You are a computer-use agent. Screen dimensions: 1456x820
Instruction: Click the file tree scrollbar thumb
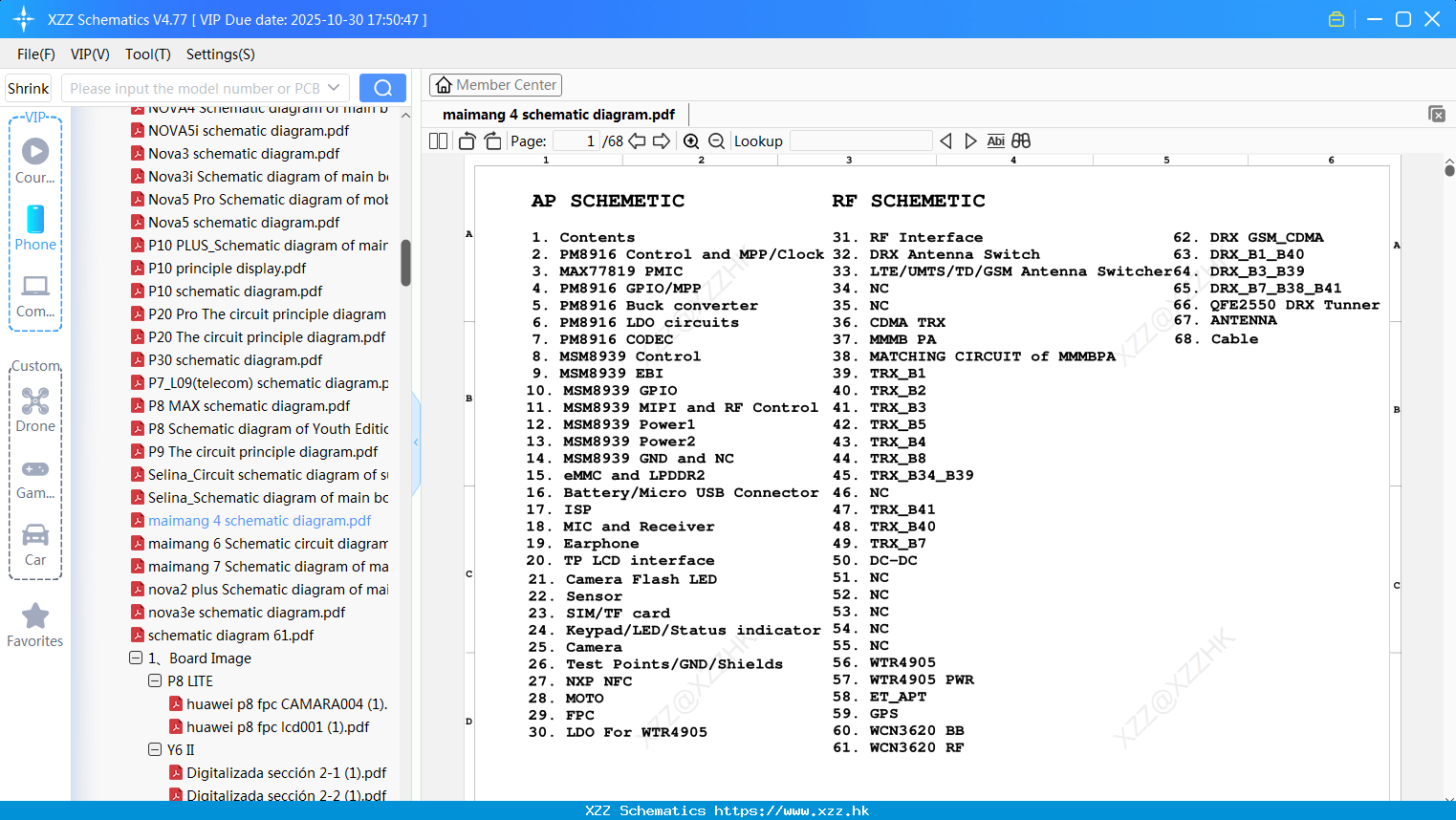[x=405, y=263]
